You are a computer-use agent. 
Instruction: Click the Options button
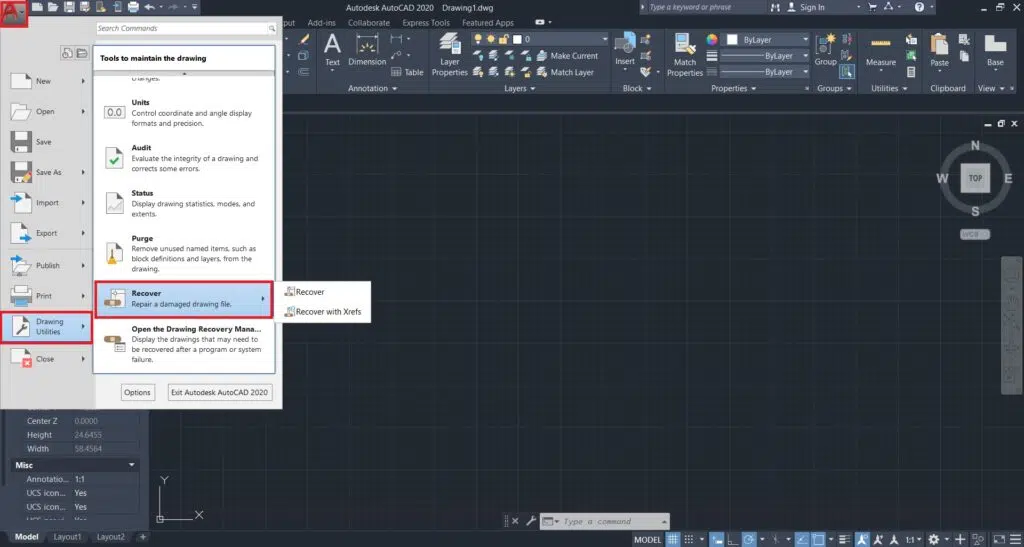pyautogui.click(x=137, y=392)
